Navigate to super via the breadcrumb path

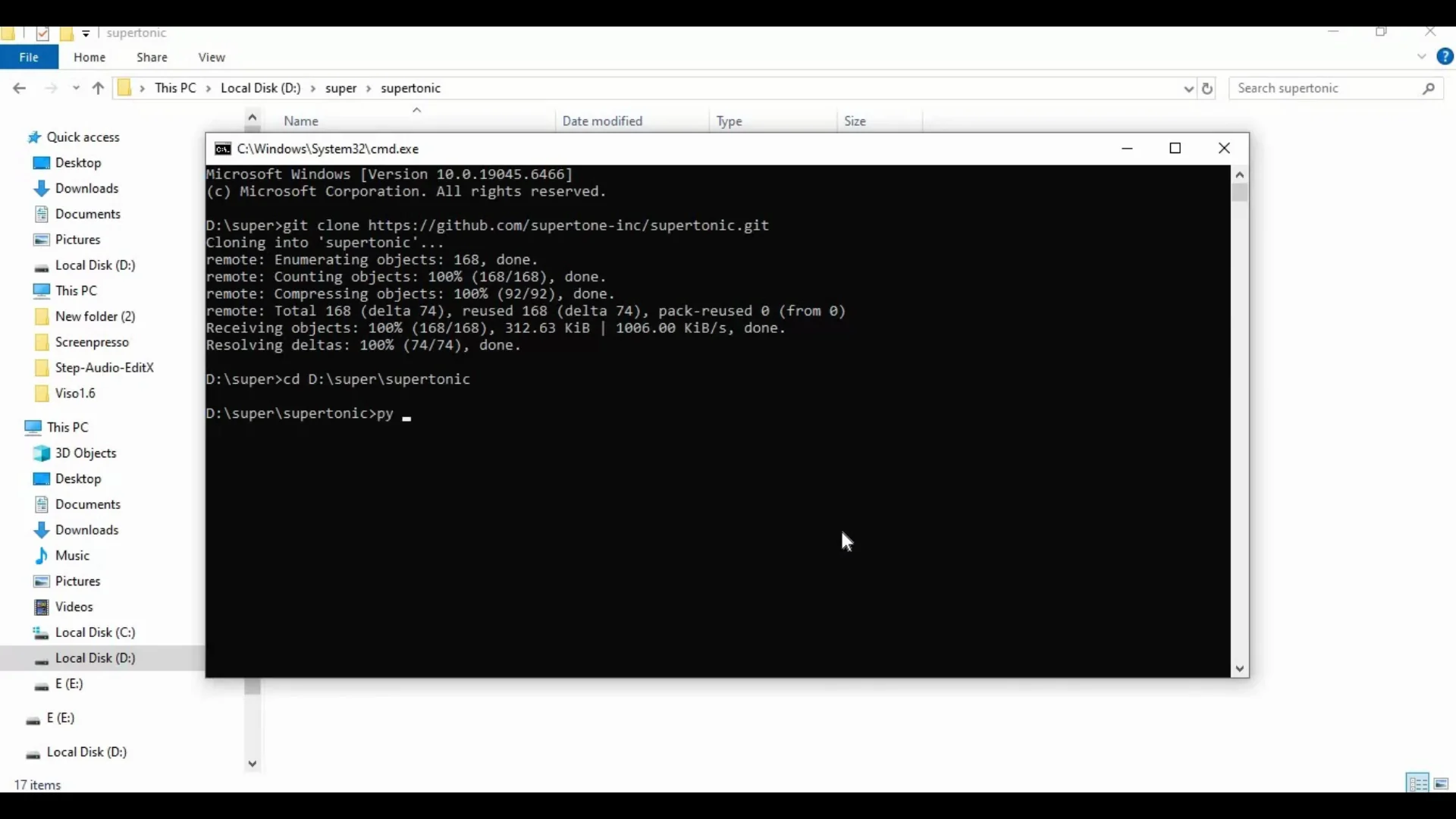coord(340,88)
